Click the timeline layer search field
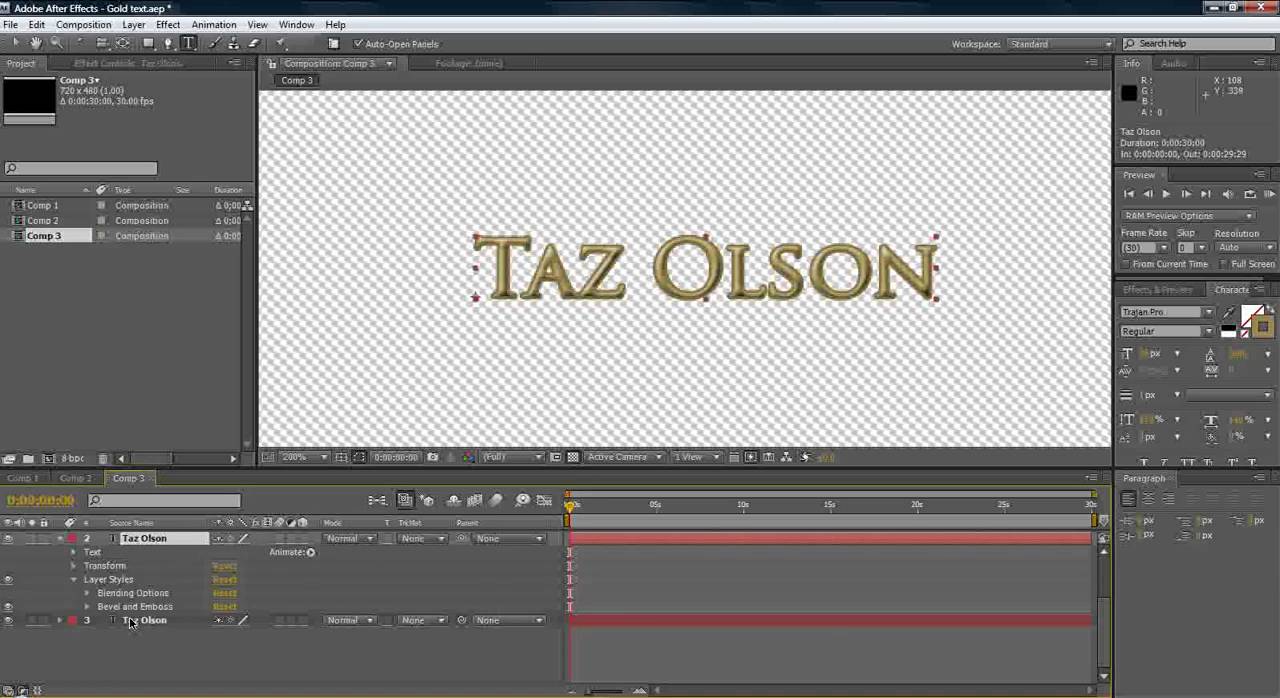The width and height of the screenshot is (1280, 698). (165, 500)
